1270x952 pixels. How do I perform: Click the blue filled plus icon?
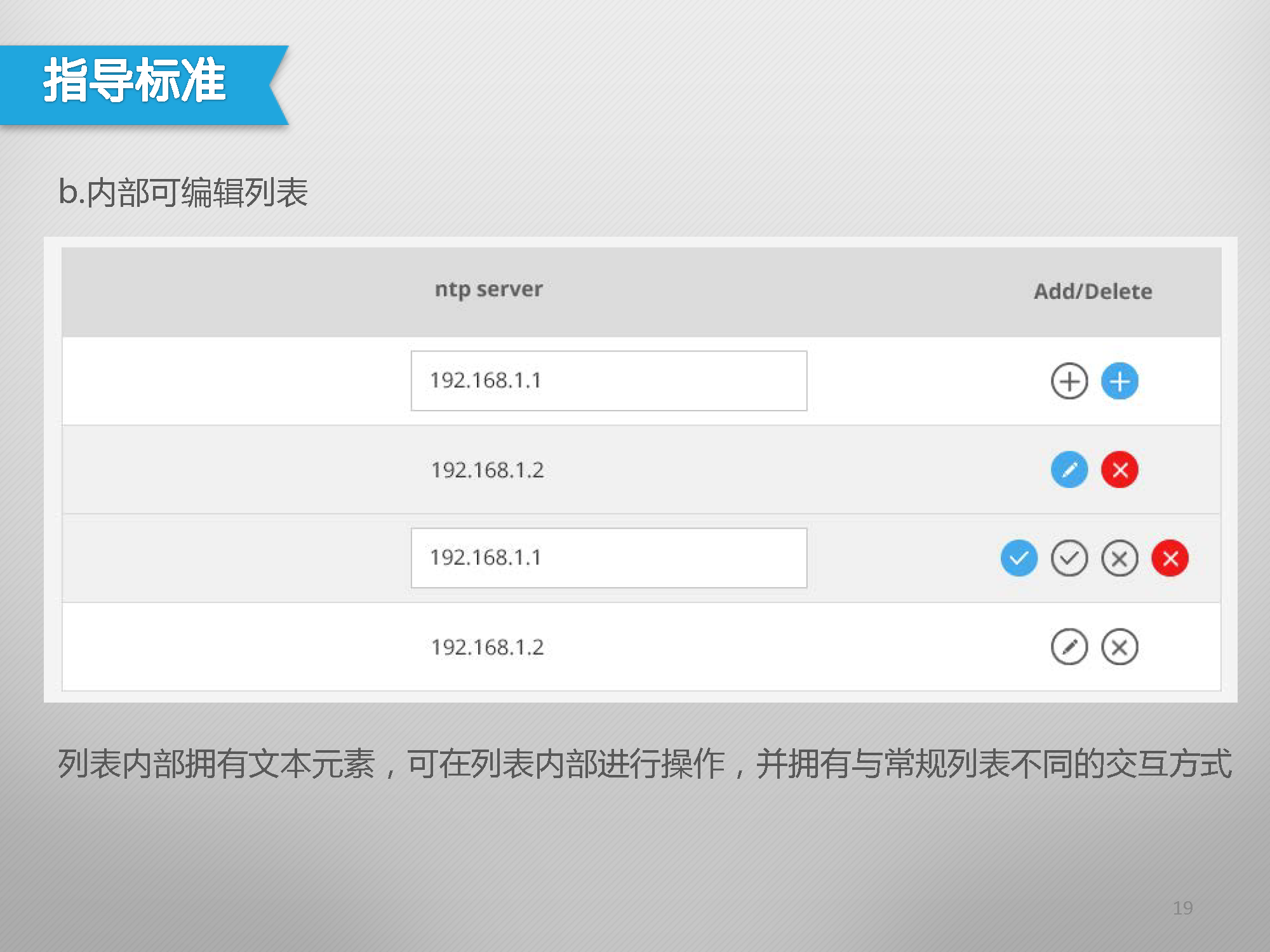click(1120, 381)
